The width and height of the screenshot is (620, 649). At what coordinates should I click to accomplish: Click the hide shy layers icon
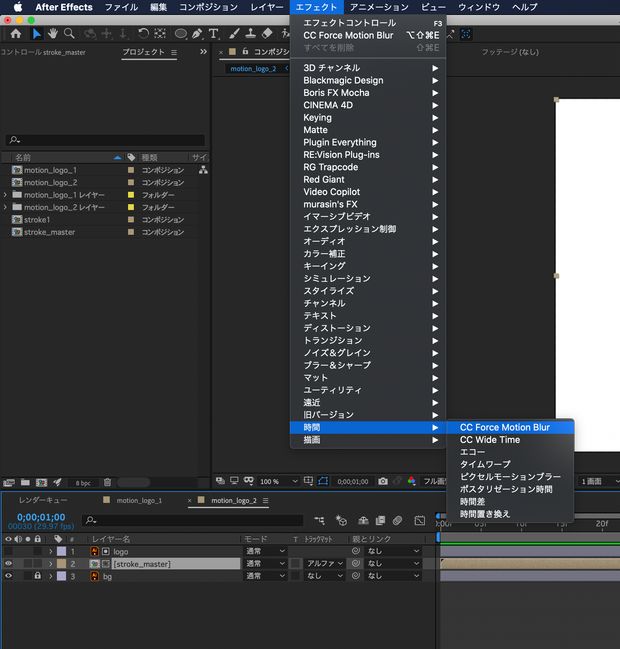(363, 521)
